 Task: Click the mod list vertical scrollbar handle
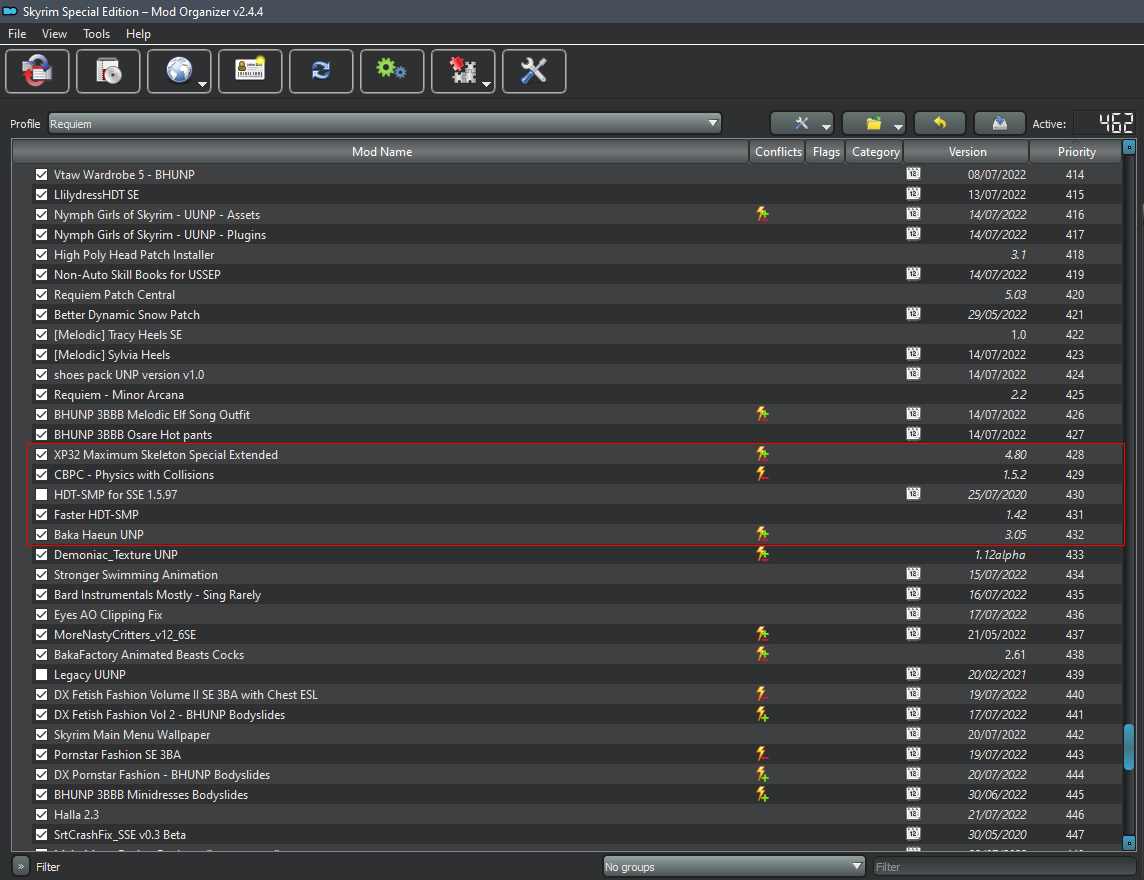[1129, 747]
